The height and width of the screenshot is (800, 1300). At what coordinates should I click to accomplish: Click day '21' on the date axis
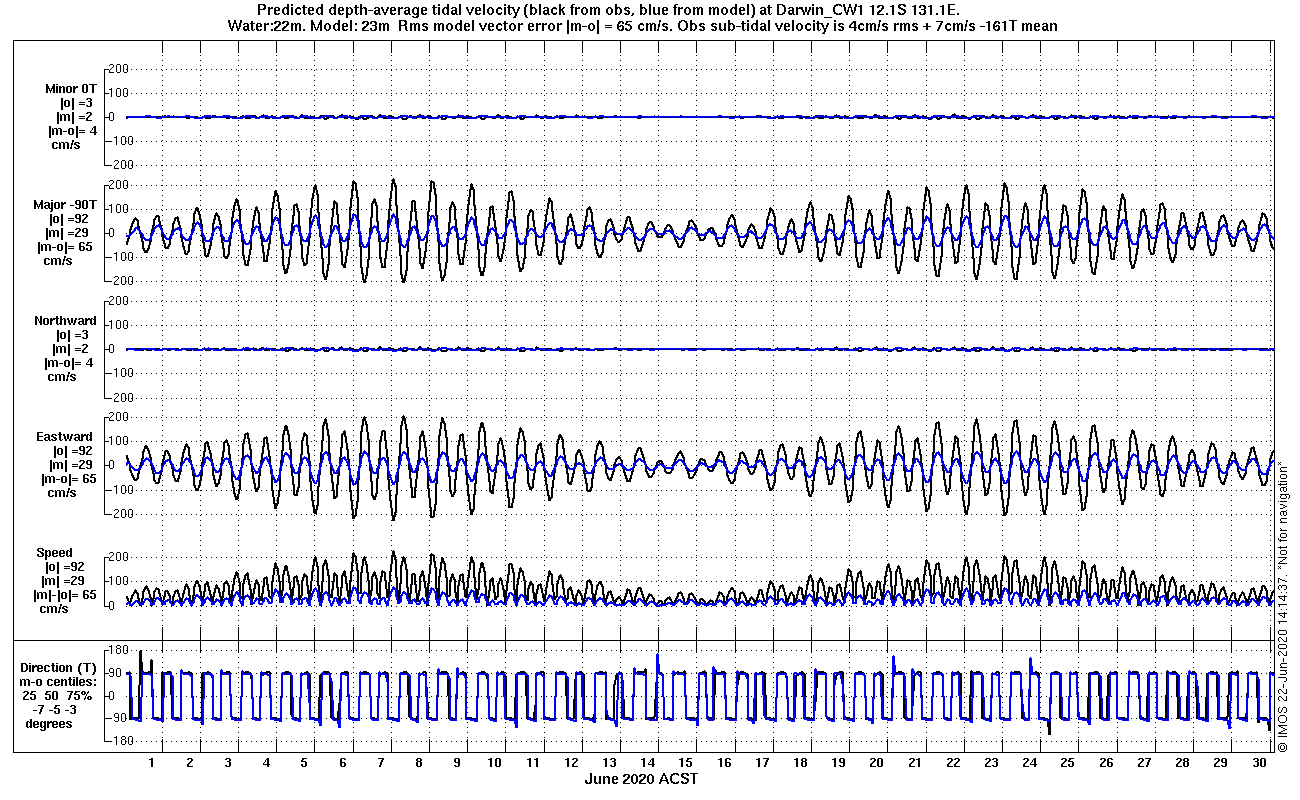[x=914, y=763]
